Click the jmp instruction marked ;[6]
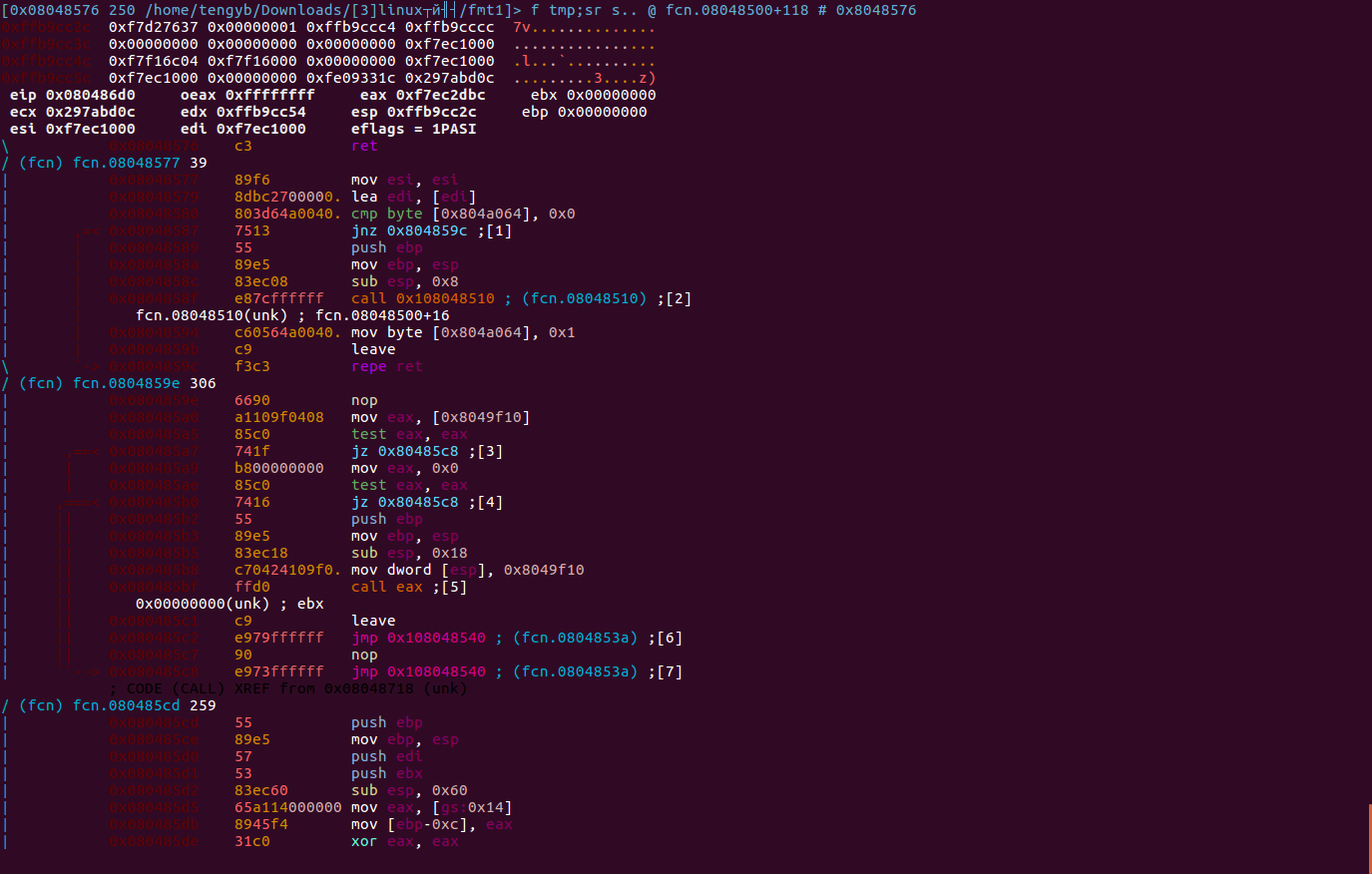The height and width of the screenshot is (874, 1372). pos(517,638)
